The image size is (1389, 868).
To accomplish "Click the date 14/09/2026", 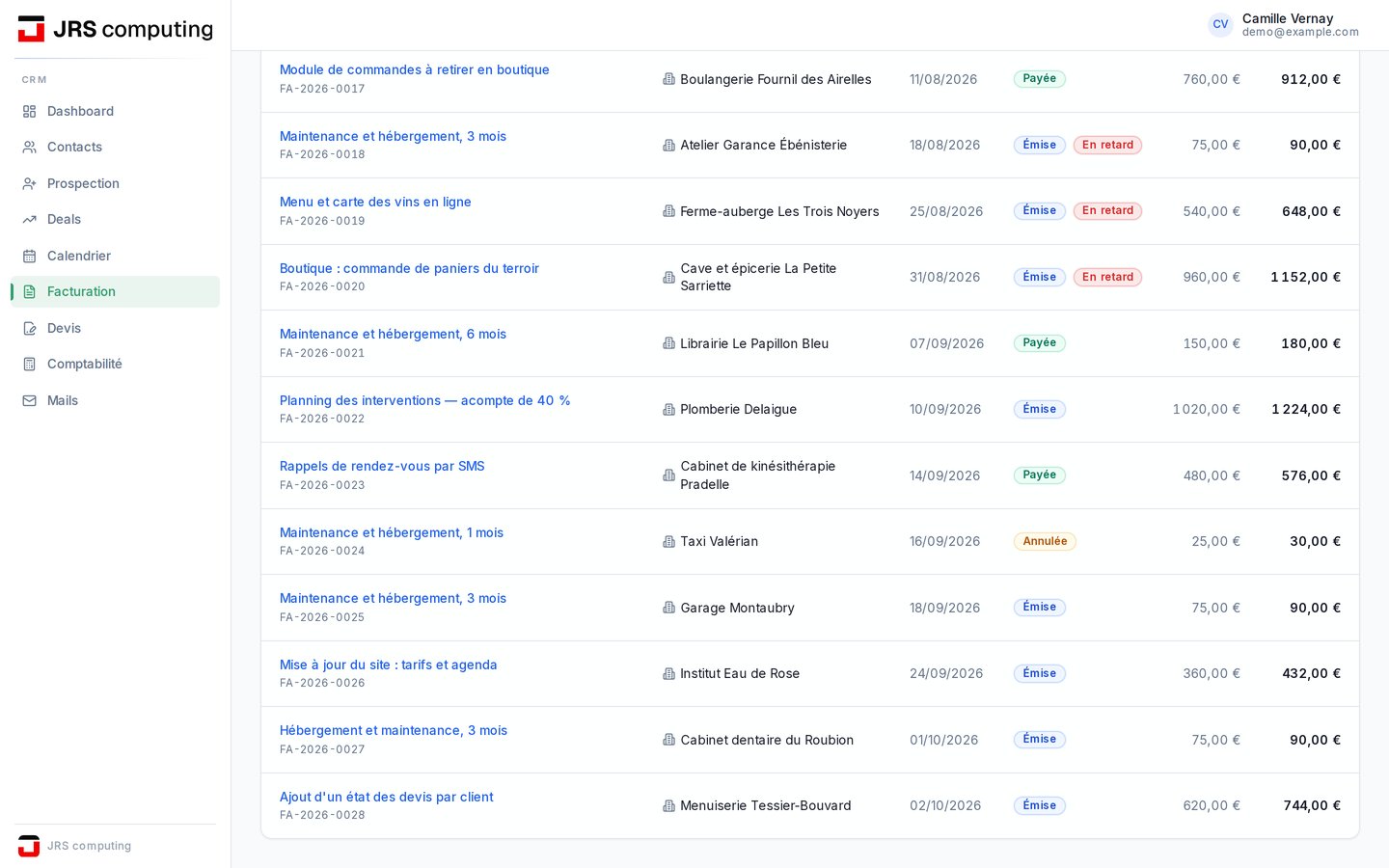I will (x=944, y=475).
